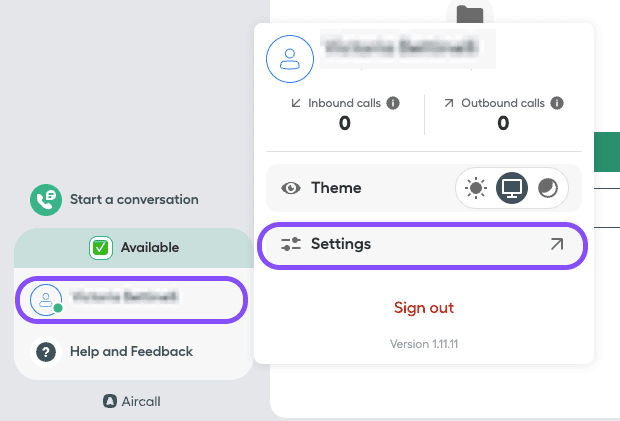620x421 pixels.
Task: Click the Version 1.11.11 text
Action: tap(424, 344)
